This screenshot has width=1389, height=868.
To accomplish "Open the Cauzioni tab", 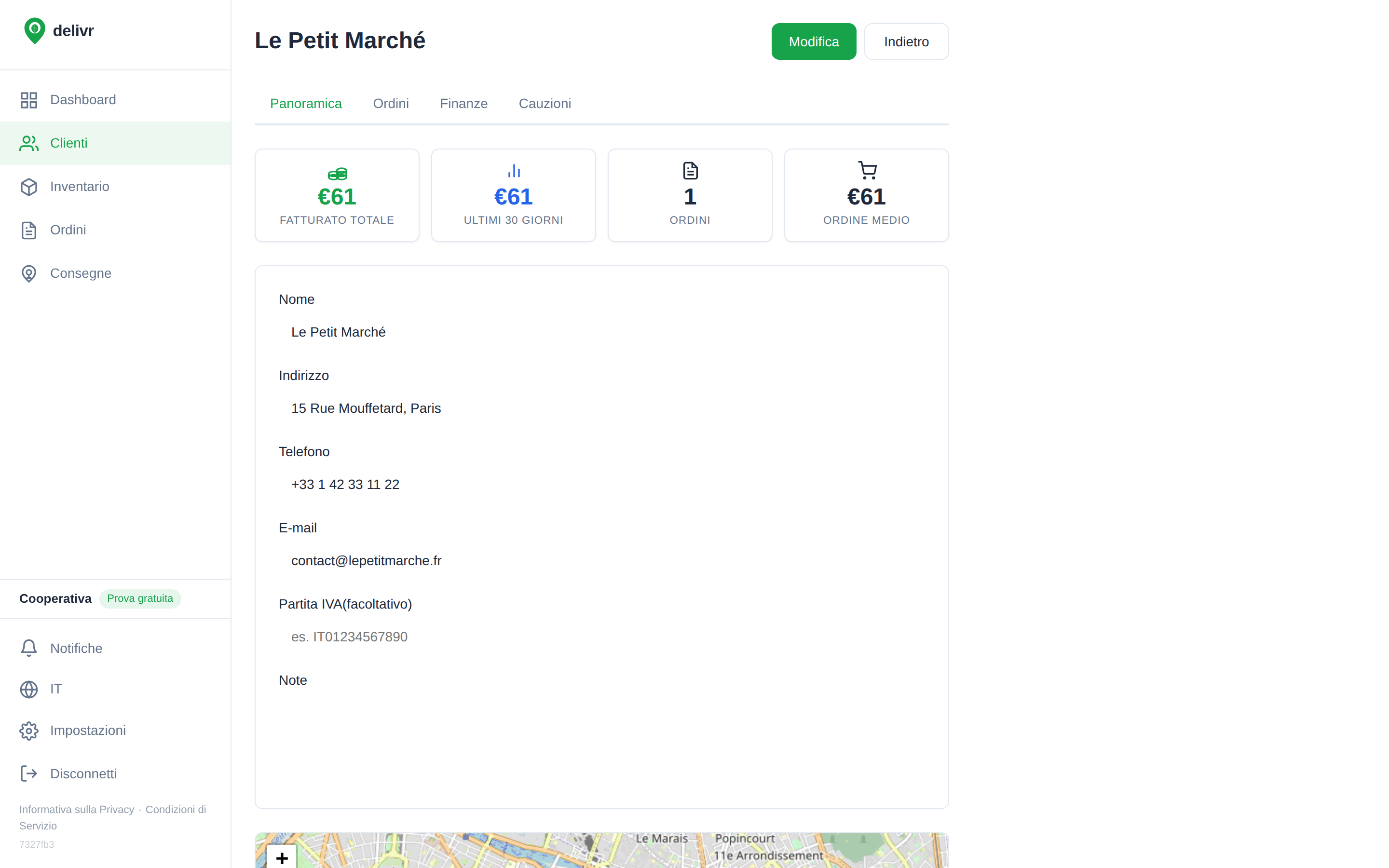I will click(x=545, y=103).
